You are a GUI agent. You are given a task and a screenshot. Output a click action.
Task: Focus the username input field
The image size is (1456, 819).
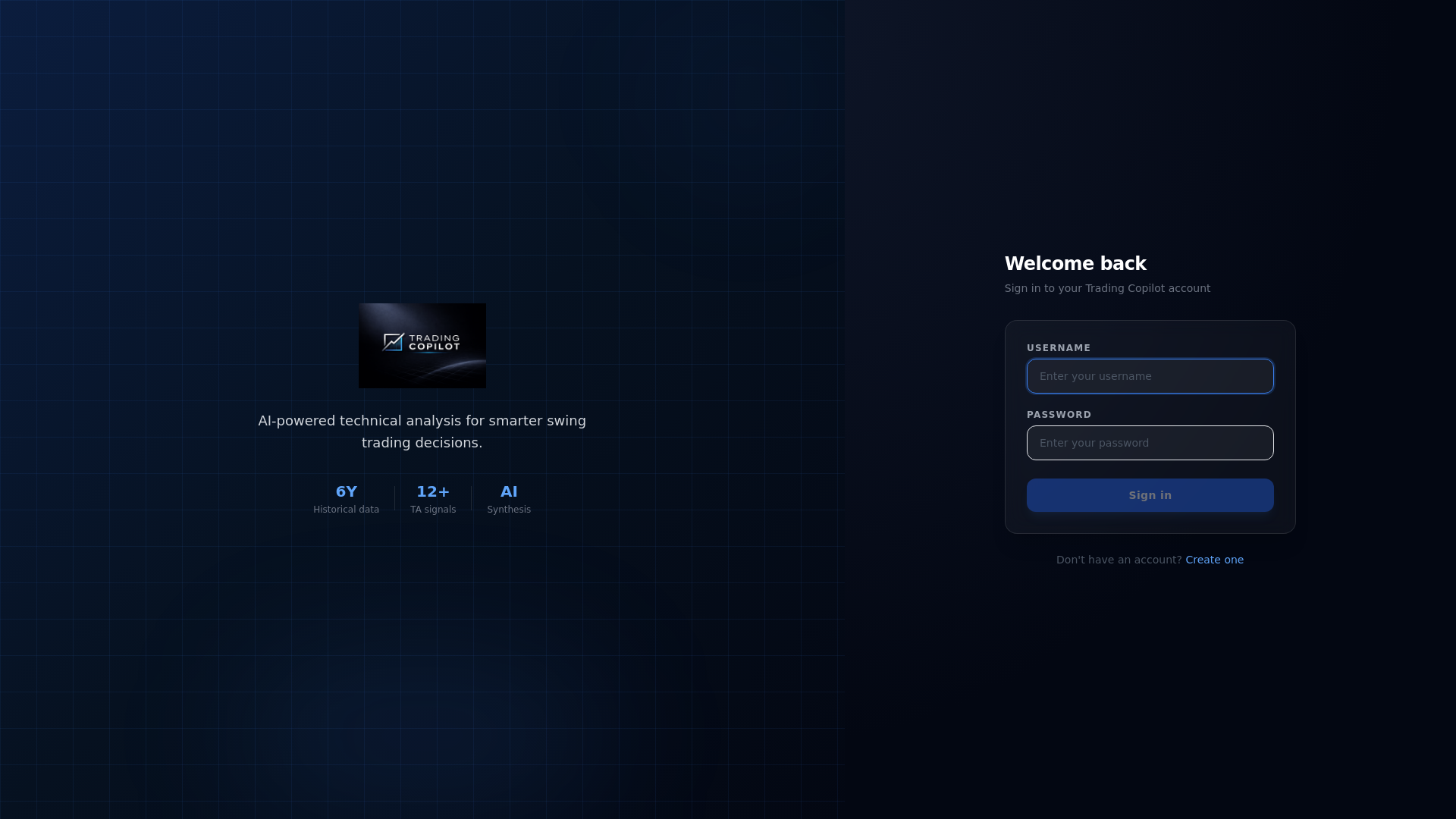click(x=1150, y=376)
